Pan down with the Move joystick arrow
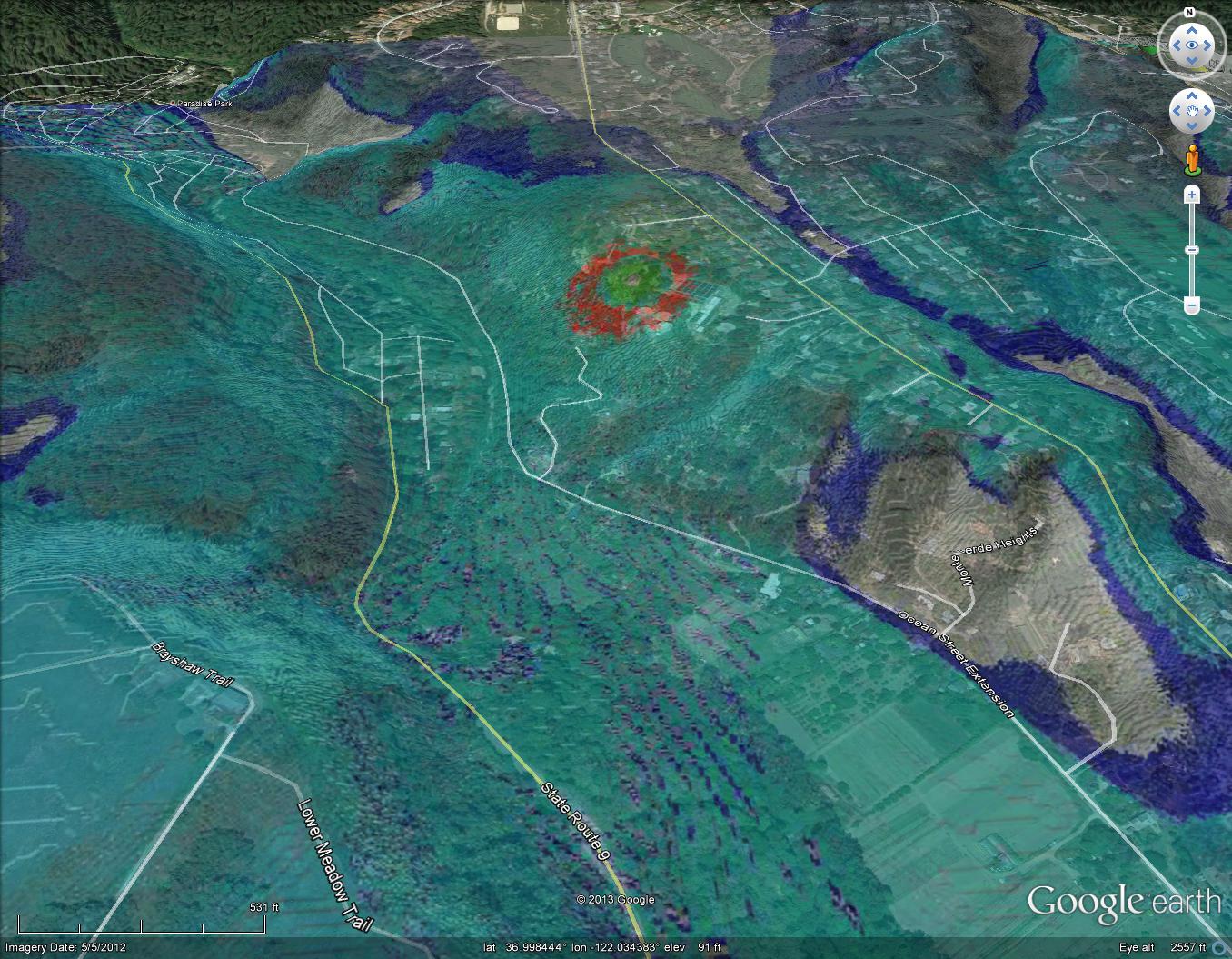1232x959 pixels. coord(1190,126)
